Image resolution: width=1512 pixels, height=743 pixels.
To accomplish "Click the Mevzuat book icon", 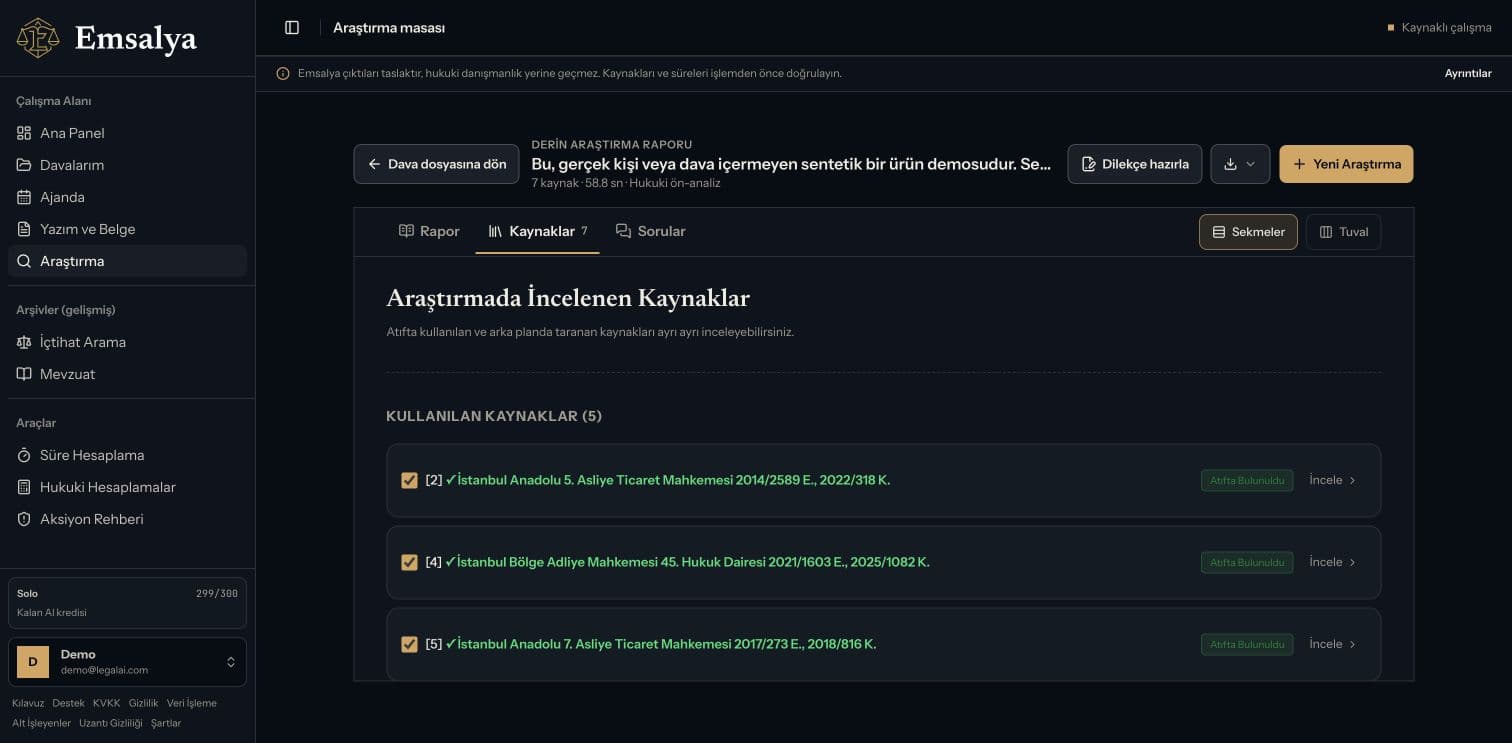I will pyautogui.click(x=24, y=374).
